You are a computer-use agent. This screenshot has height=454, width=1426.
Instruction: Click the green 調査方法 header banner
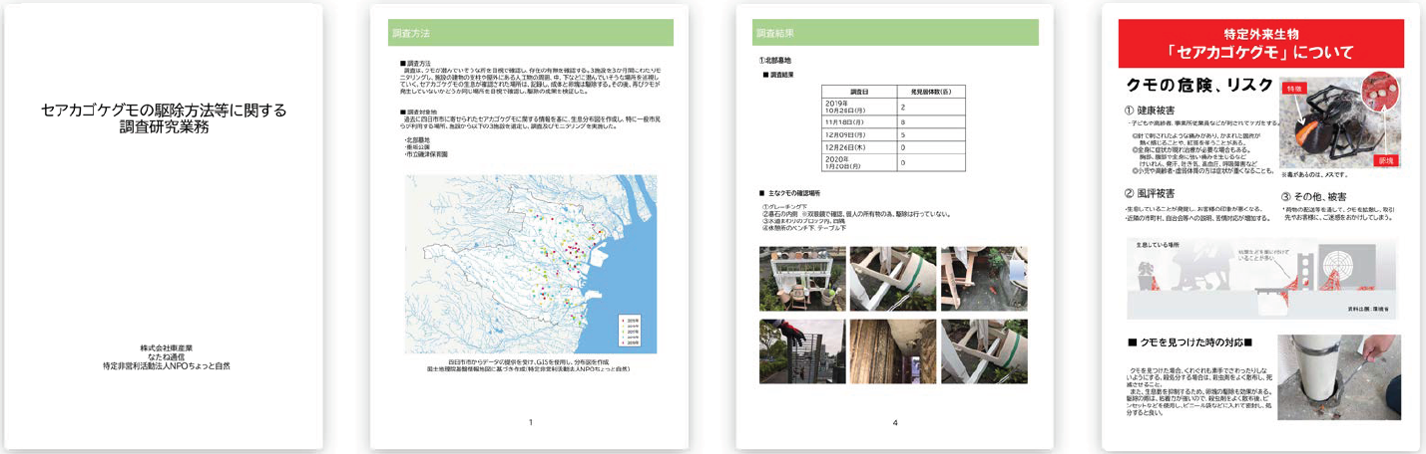click(x=530, y=33)
